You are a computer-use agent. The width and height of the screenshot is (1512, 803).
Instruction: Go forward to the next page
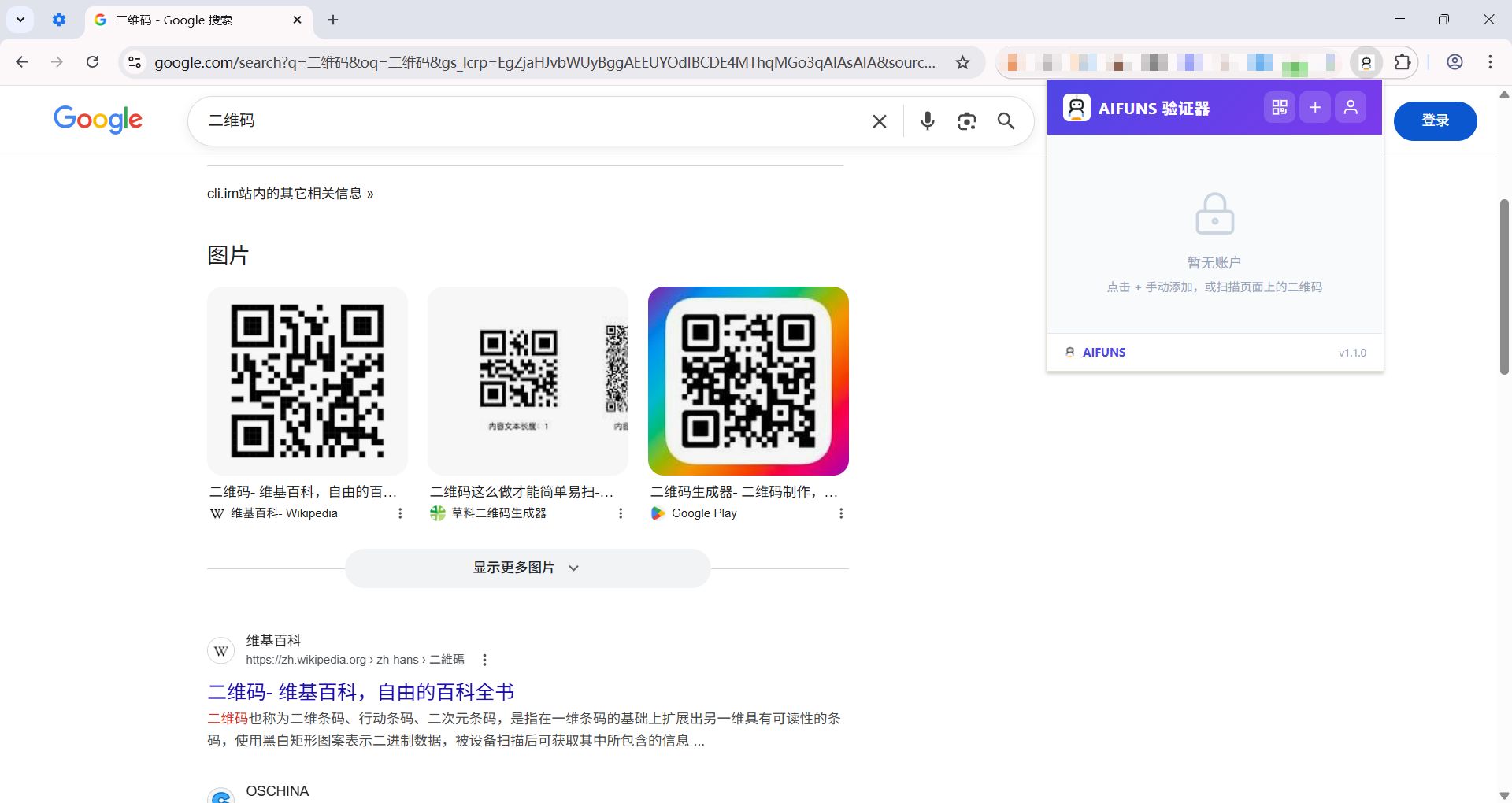(57, 62)
